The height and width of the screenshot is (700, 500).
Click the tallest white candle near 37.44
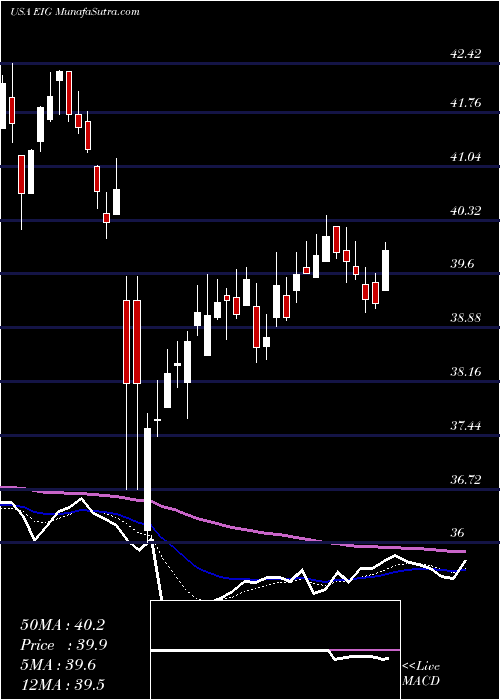click(147, 479)
